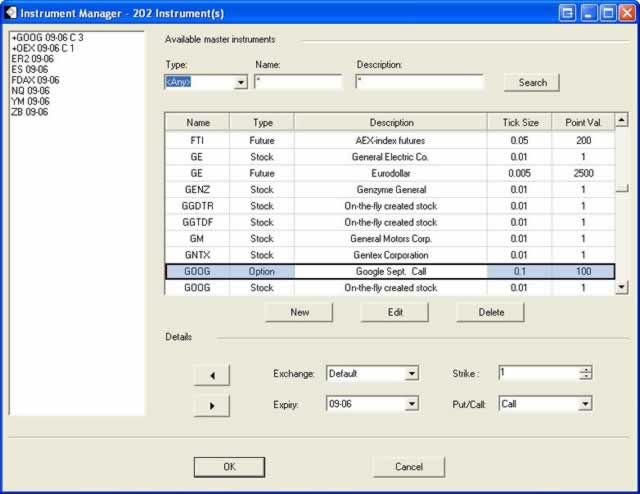The image size is (640, 494).
Task: Click the Google Sept. Call description cell
Action: (x=391, y=271)
